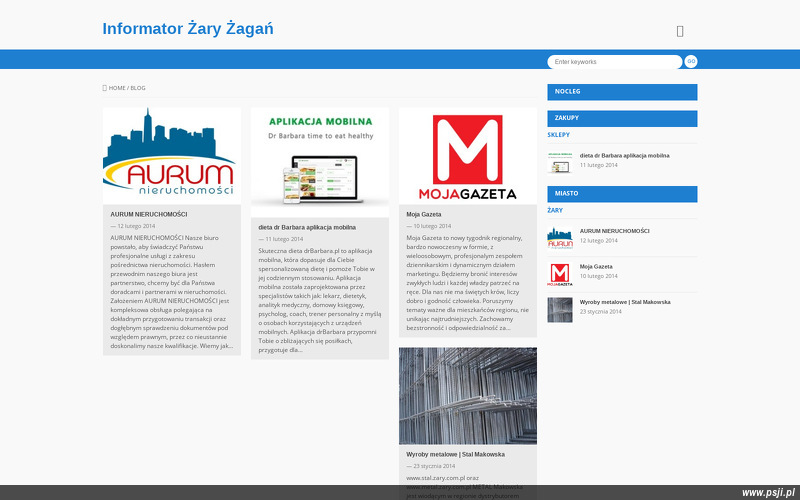The image size is (800, 500).
Task: Focus the Enter keywords search field
Action: pyautogui.click(x=614, y=62)
